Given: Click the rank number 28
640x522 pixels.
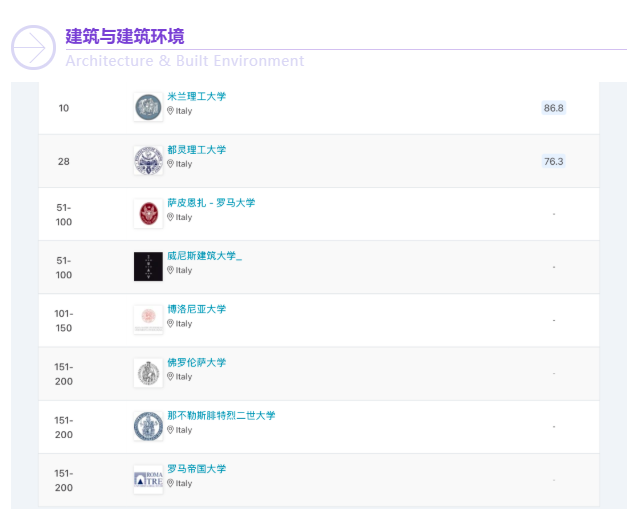Looking at the screenshot, I should click(x=64, y=162).
